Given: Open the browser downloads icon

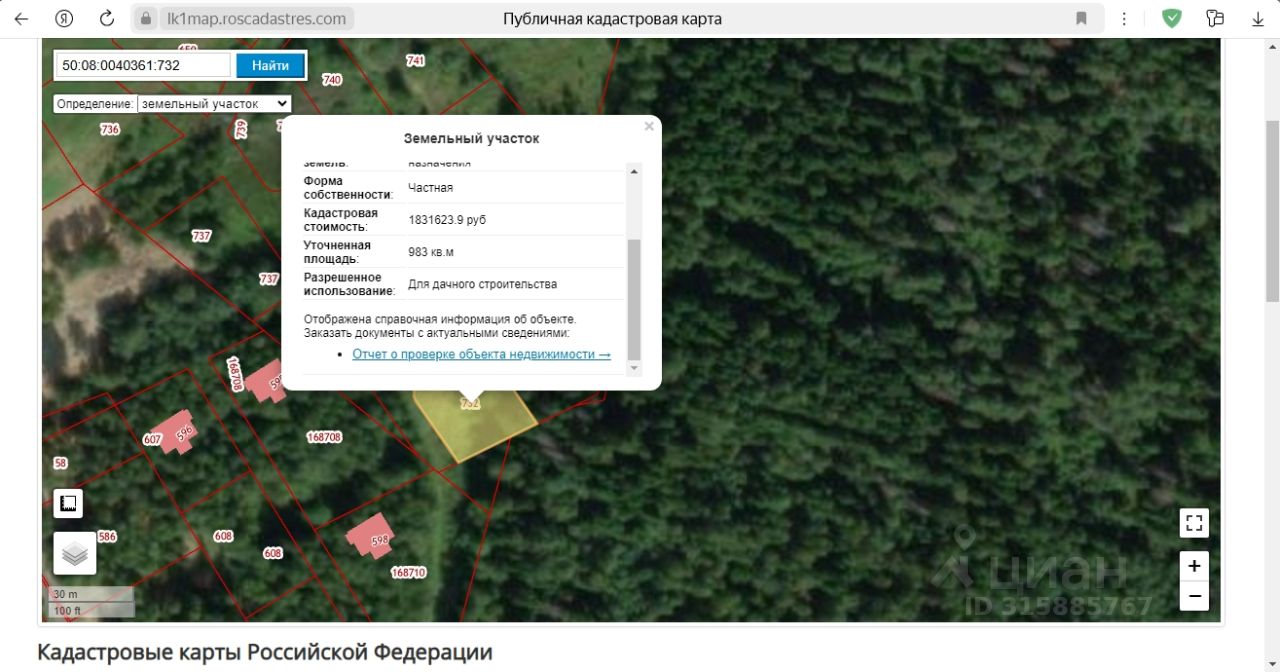Looking at the screenshot, I should 1258,19.
